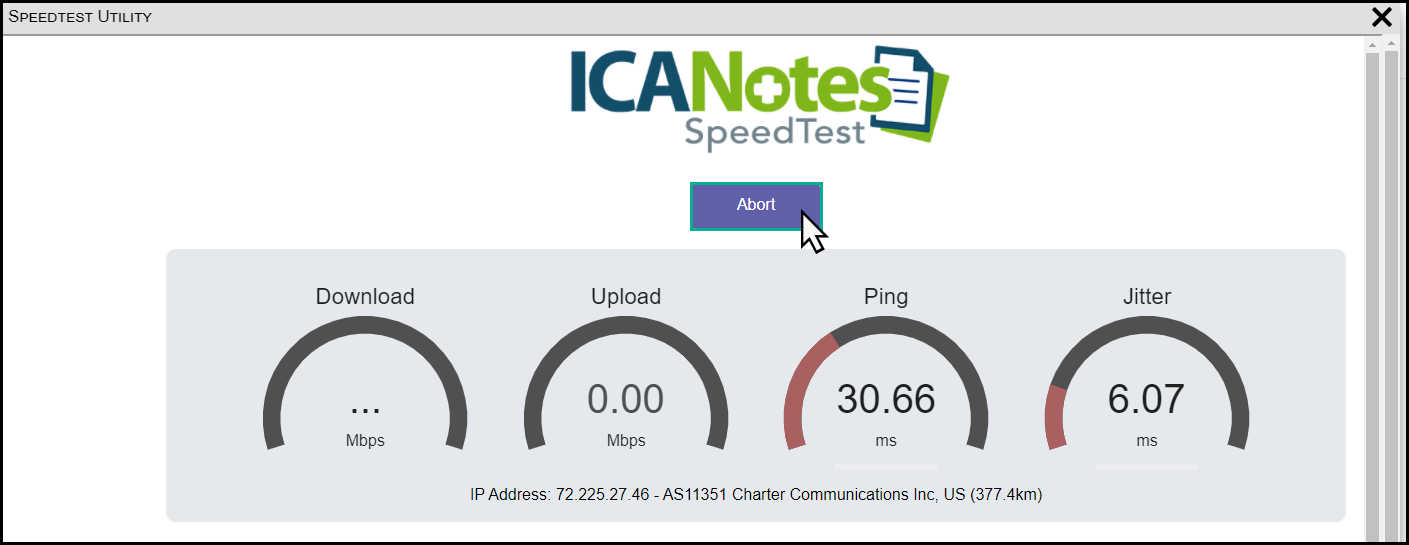
Task: Click the Abort button
Action: (x=755, y=205)
